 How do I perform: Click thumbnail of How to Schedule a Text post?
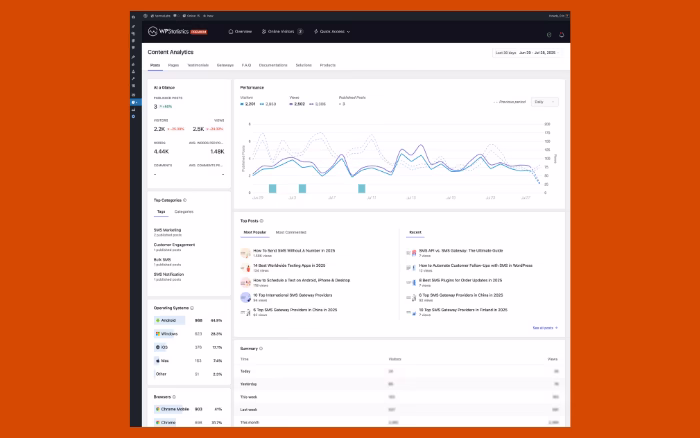pos(245,283)
